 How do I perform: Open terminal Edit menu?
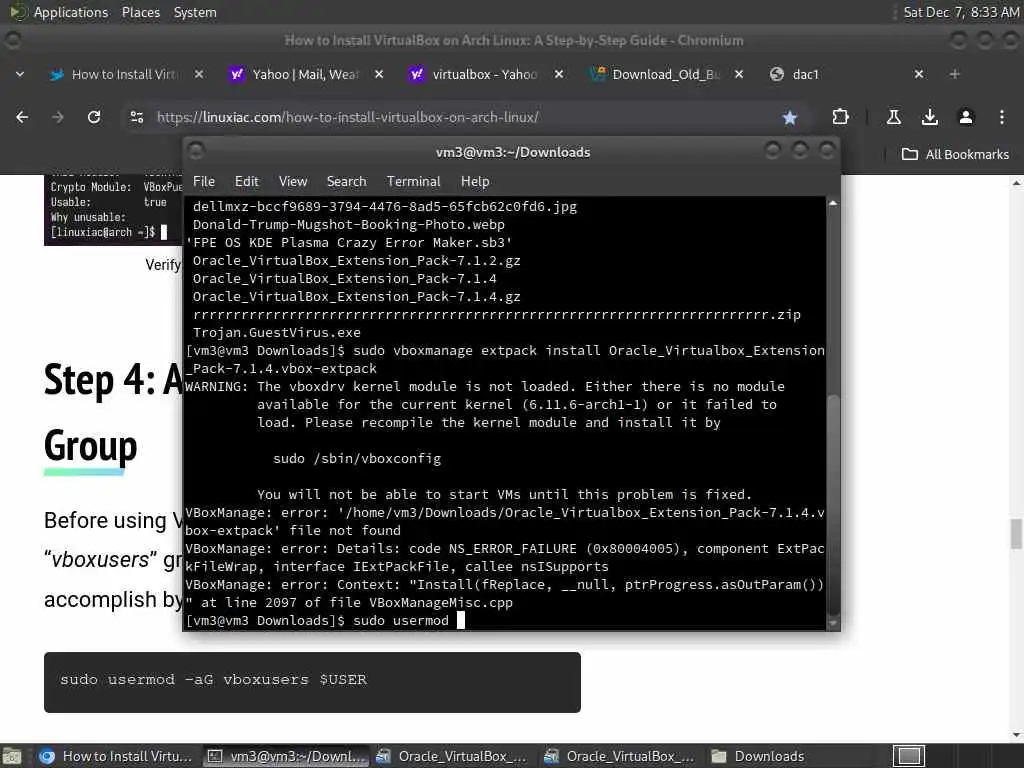[247, 182]
